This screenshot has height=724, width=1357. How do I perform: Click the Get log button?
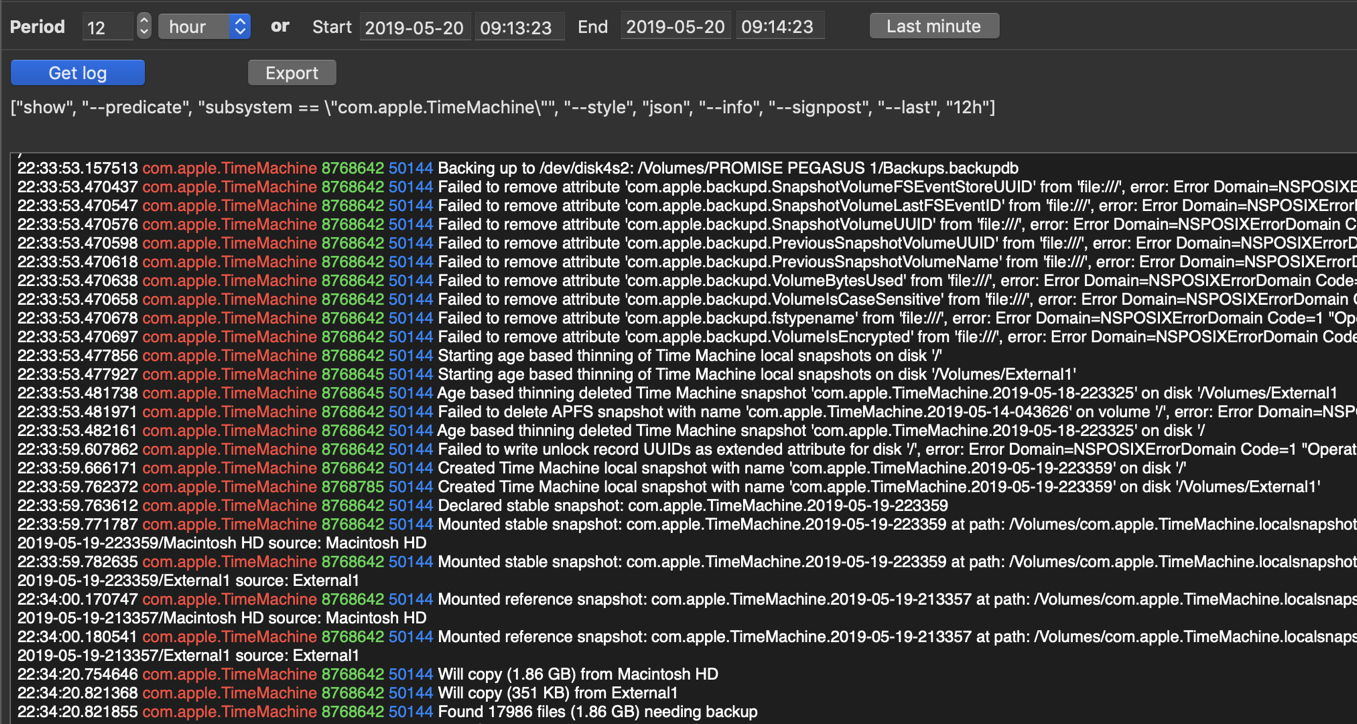point(77,73)
